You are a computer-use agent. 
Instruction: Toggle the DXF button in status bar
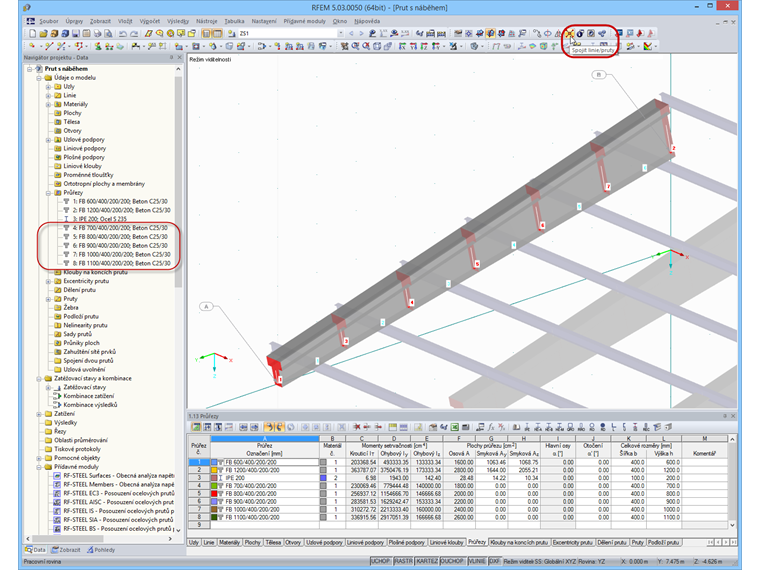(x=494, y=561)
